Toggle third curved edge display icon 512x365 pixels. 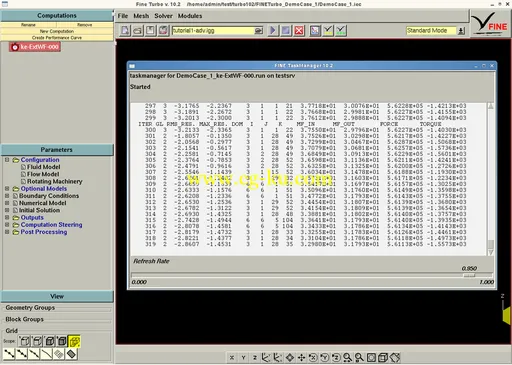(34, 354)
